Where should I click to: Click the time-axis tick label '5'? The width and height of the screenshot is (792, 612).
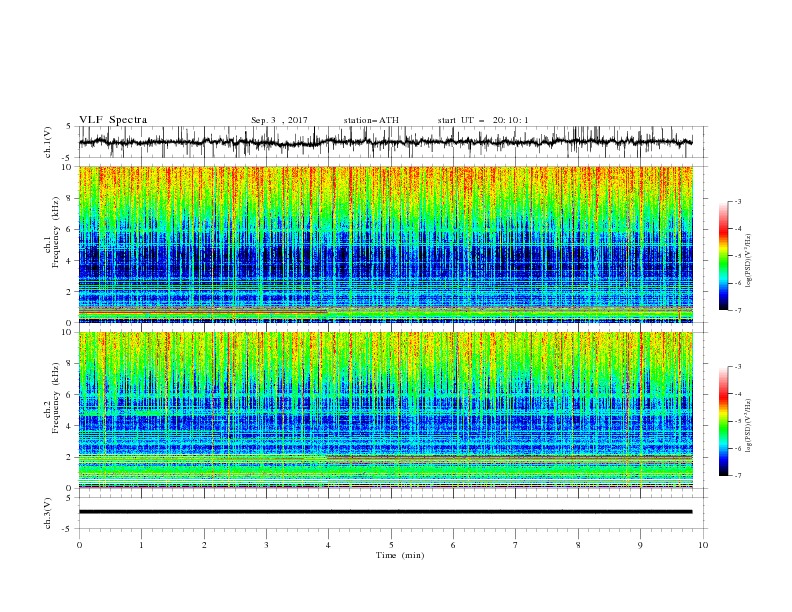391,545
